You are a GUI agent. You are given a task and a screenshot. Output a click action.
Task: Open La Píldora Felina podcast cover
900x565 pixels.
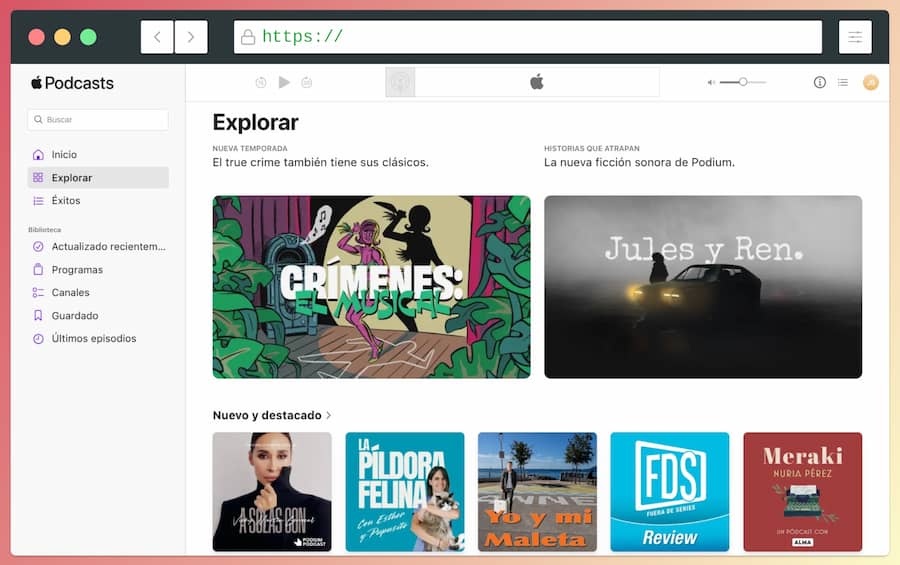(405, 492)
